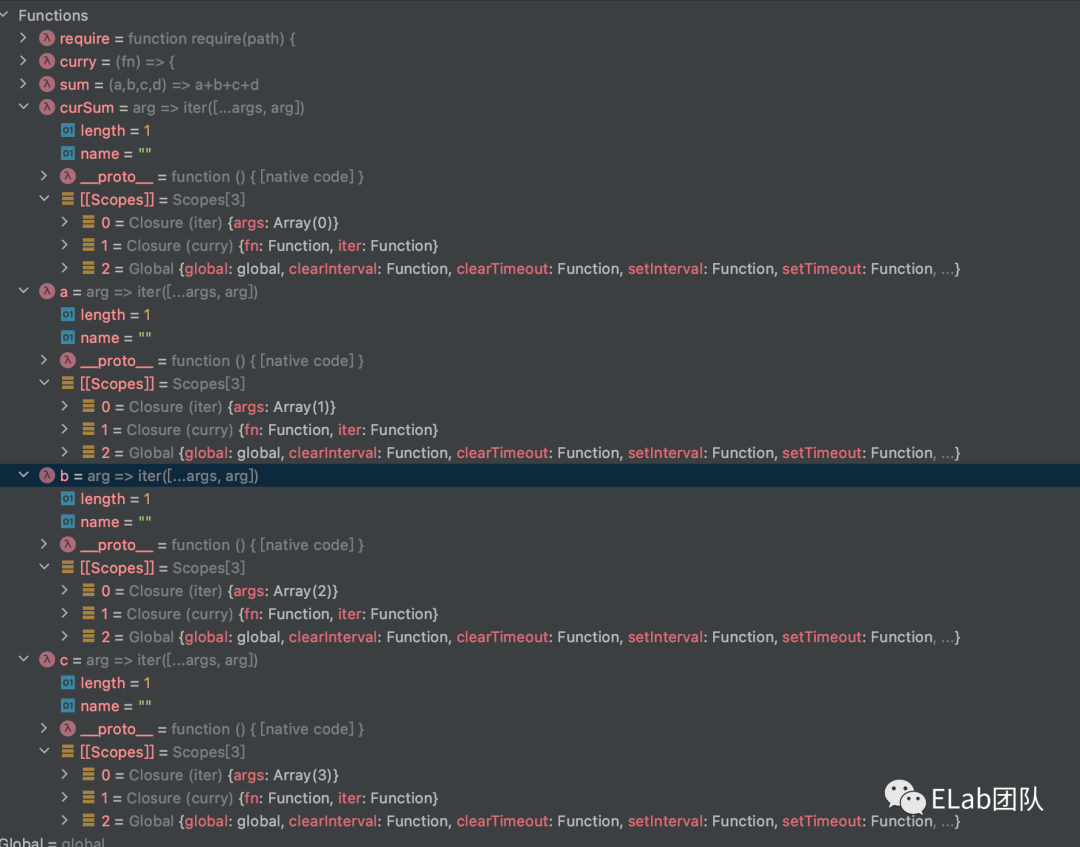The width and height of the screenshot is (1080, 847).
Task: Collapse [[Scopes]] under function b
Action: click(x=44, y=567)
